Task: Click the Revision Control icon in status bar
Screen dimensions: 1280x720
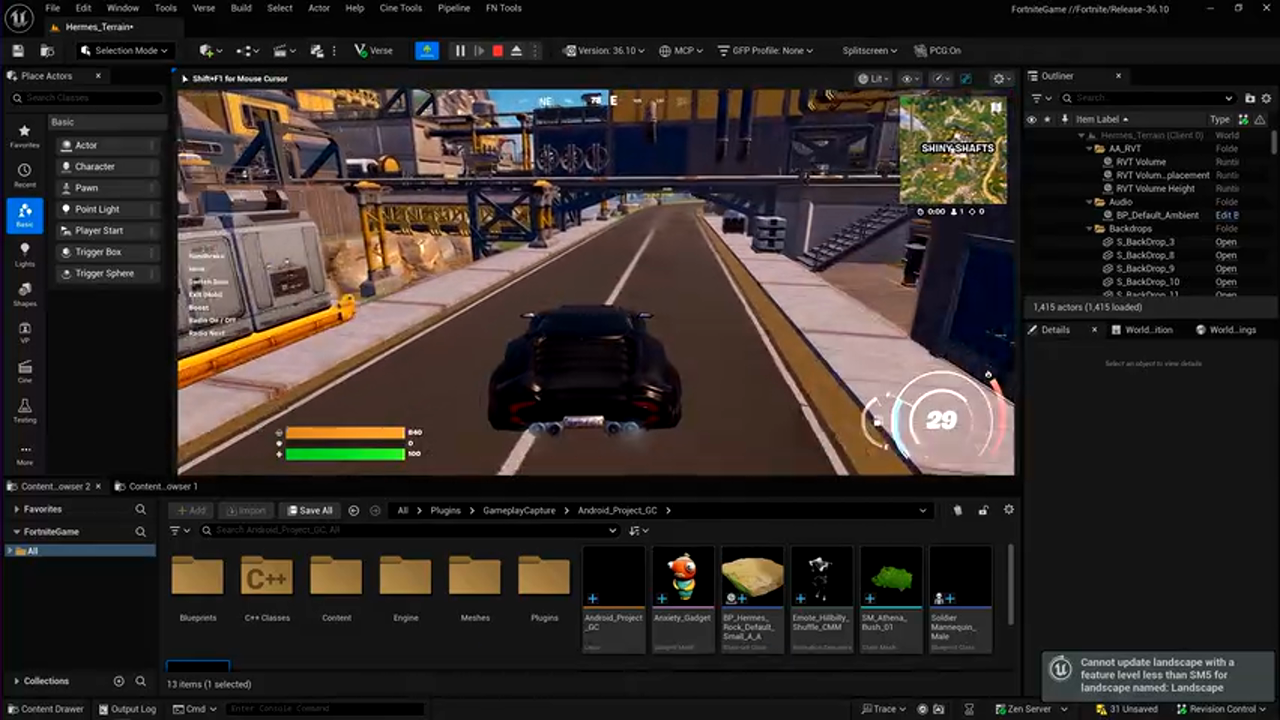Action: click(x=1185, y=708)
